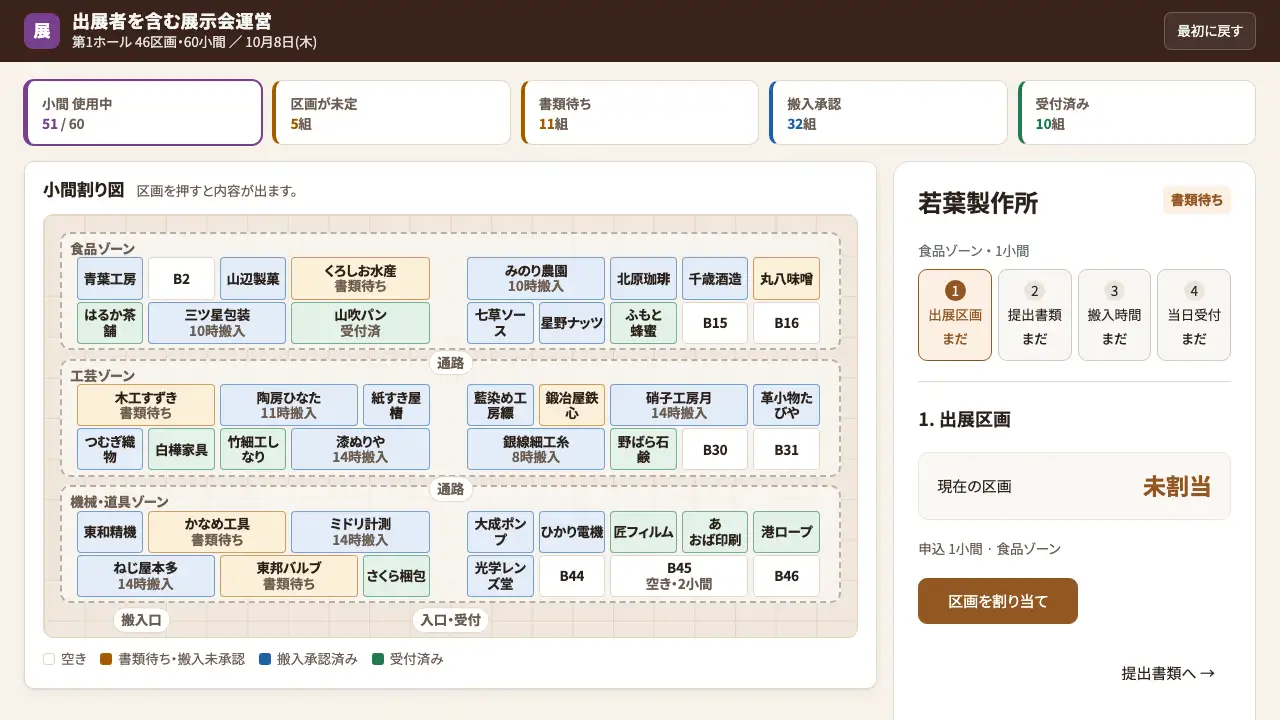Click the 東邦バルブ booth
This screenshot has width=1280, height=720.
tap(289, 576)
